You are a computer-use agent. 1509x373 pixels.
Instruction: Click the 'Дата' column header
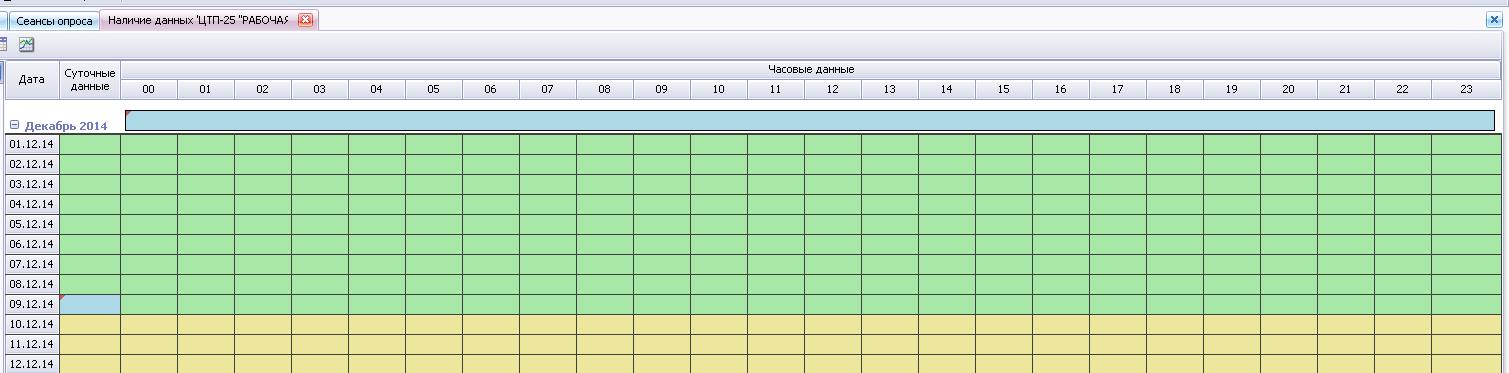click(x=32, y=79)
